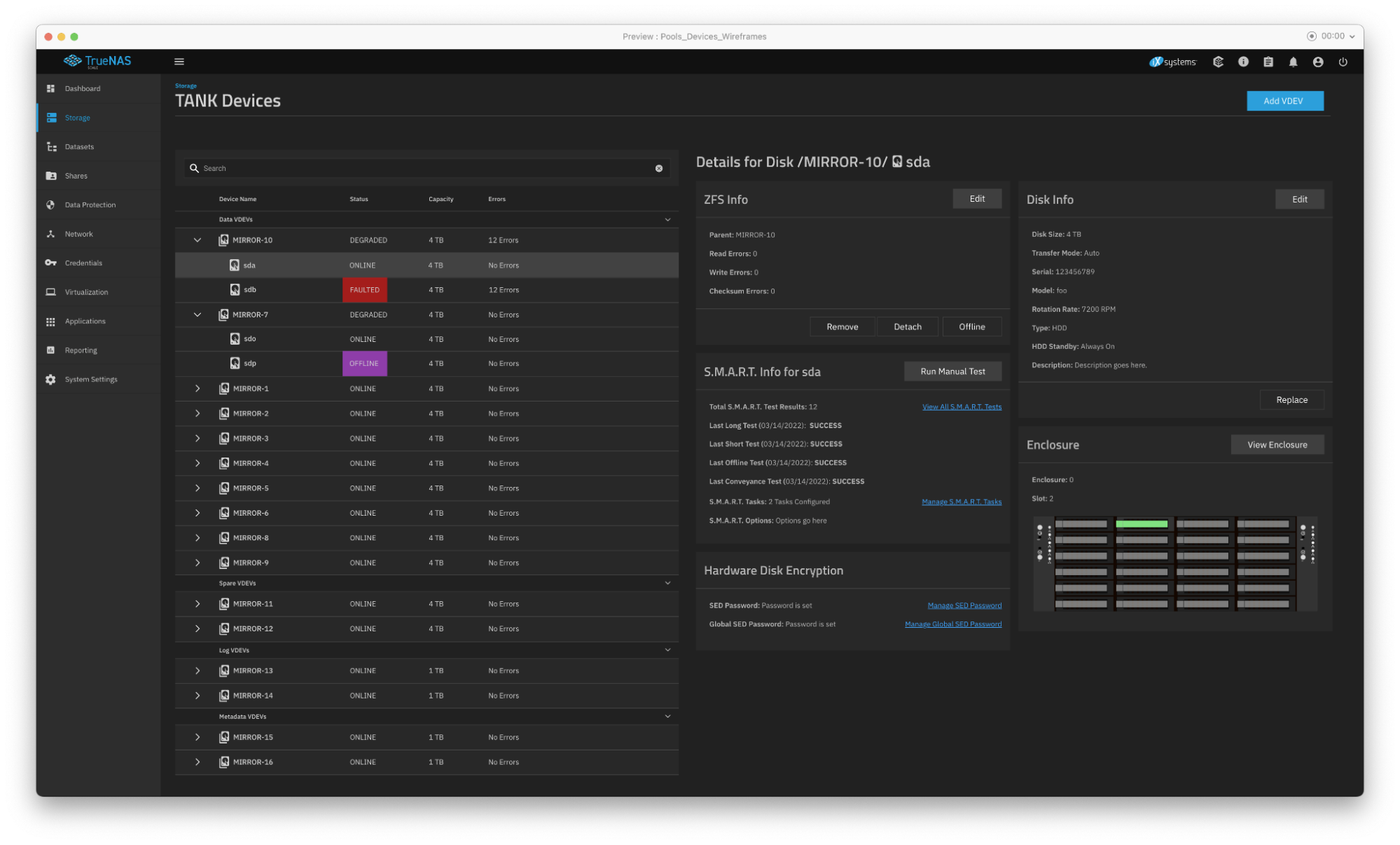Select System Settings menu item

click(x=91, y=378)
